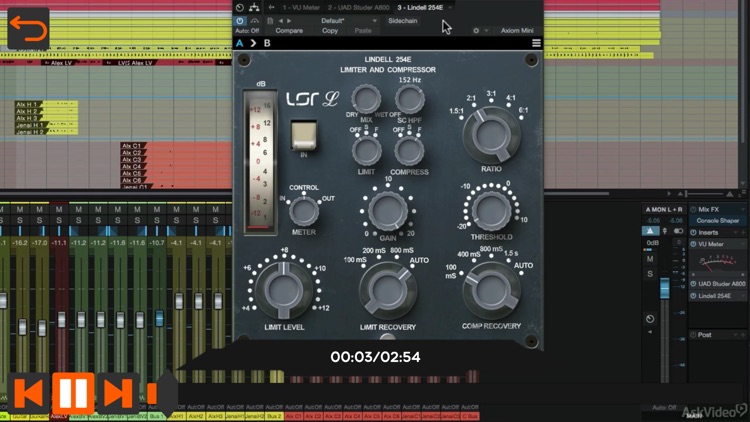Image resolution: width=750 pixels, height=422 pixels.
Task: Open dropdown arrow next to Lindell 254E tab
Action: coord(450,8)
